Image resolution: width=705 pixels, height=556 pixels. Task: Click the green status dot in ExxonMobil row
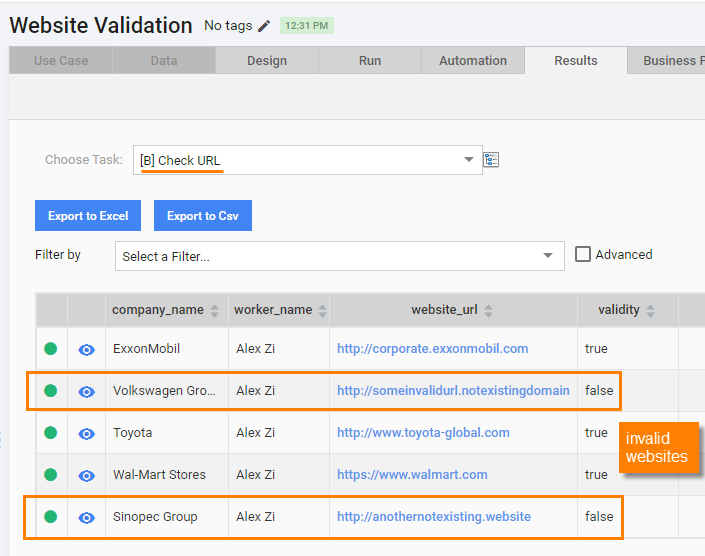[x=51, y=348]
